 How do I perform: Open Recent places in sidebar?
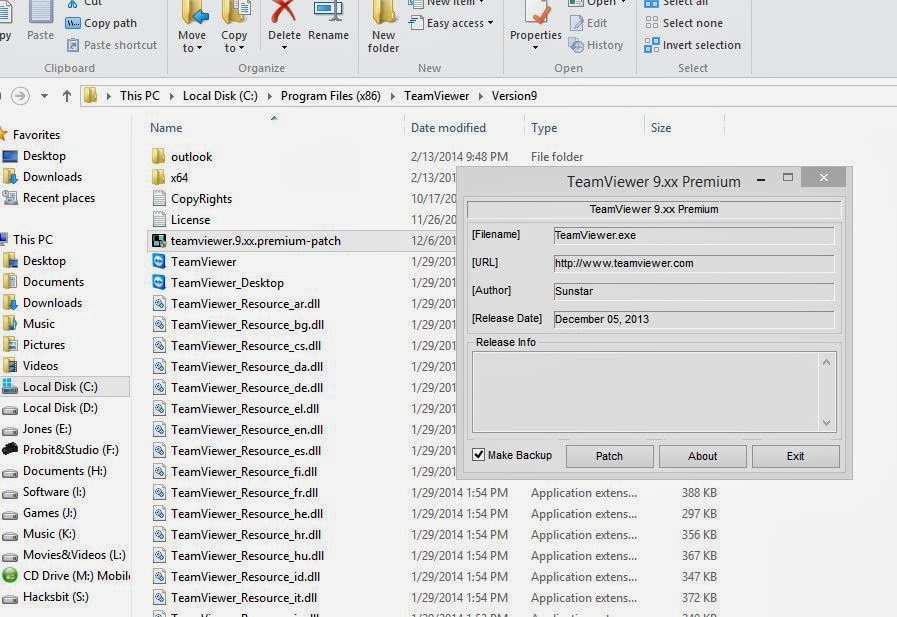(x=58, y=198)
